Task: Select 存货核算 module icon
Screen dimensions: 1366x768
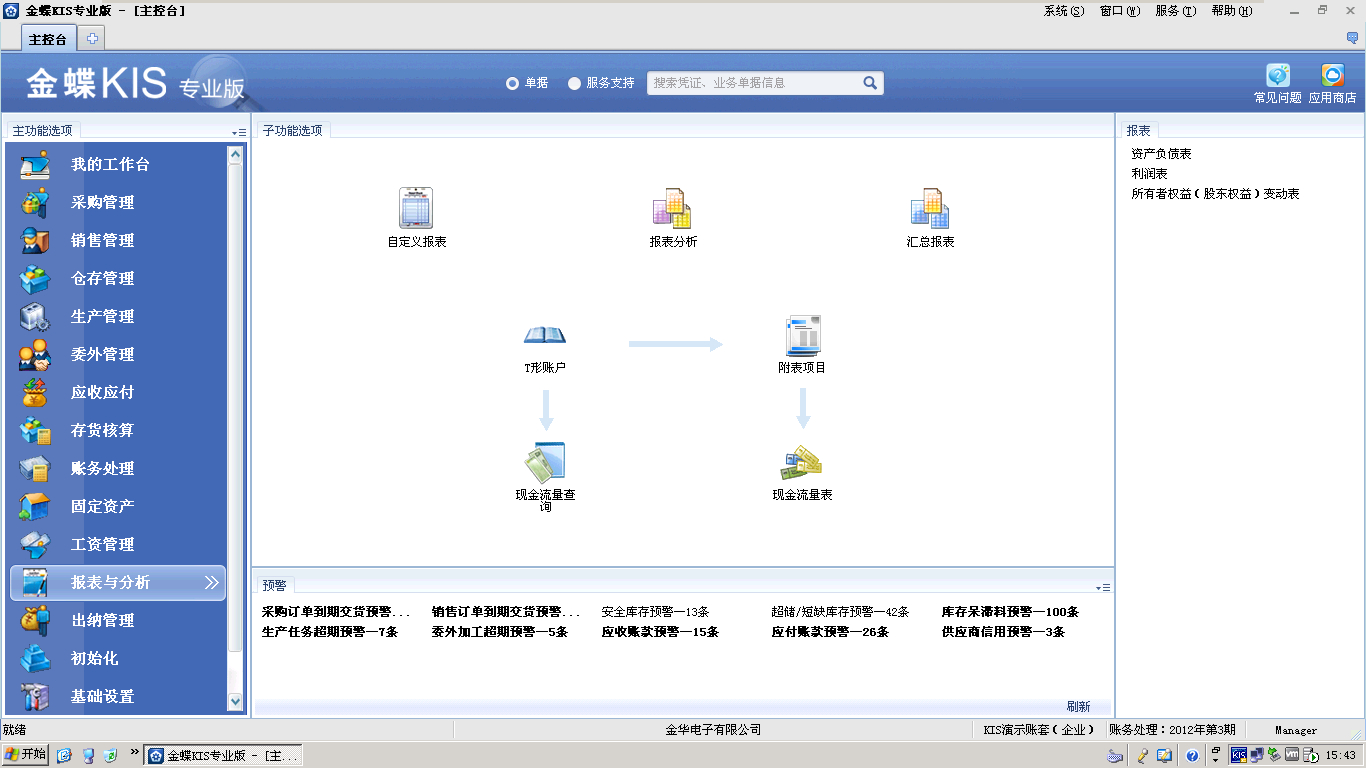Action: (35, 430)
